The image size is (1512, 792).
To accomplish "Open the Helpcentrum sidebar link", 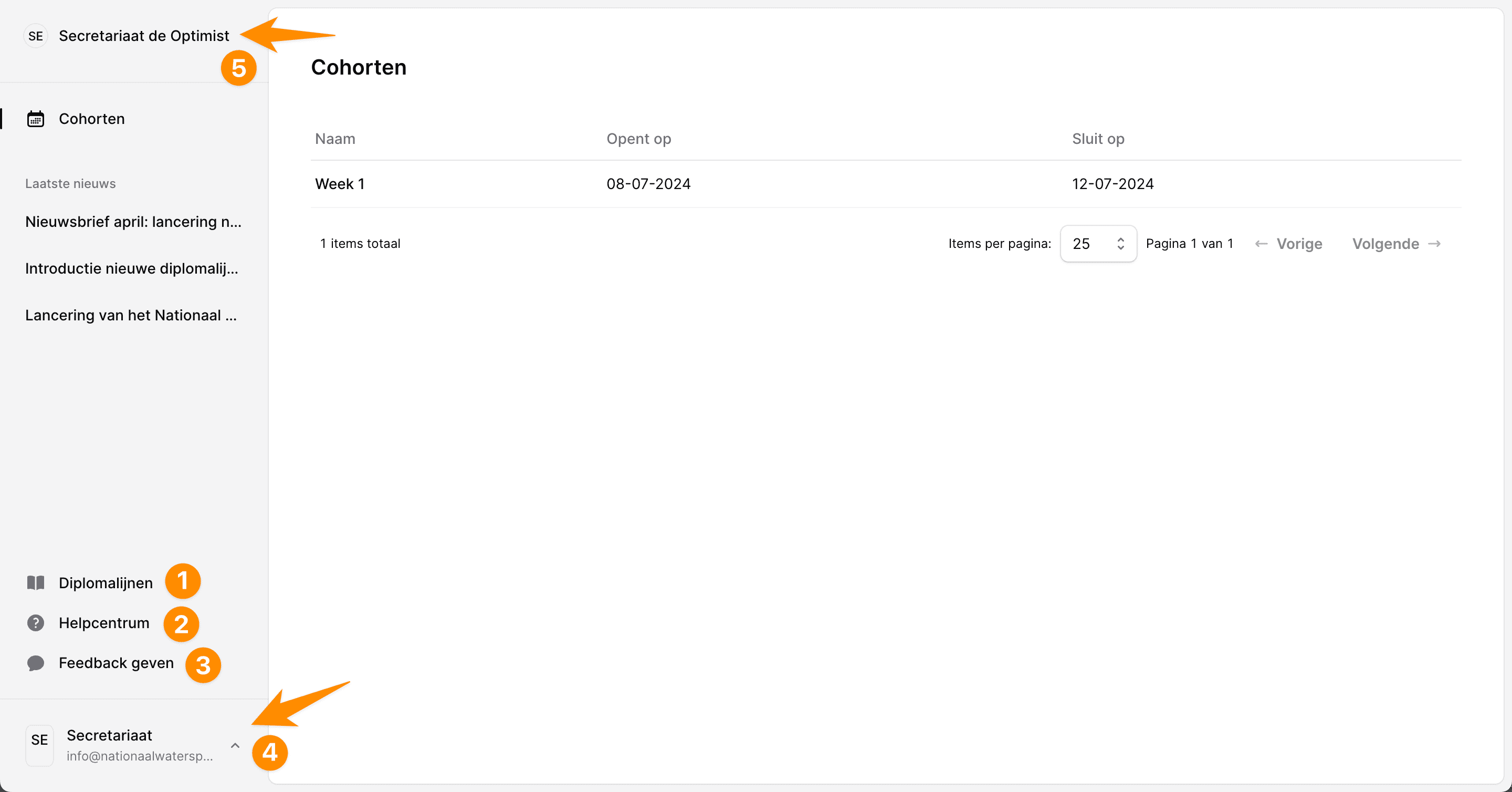I will coord(104,622).
